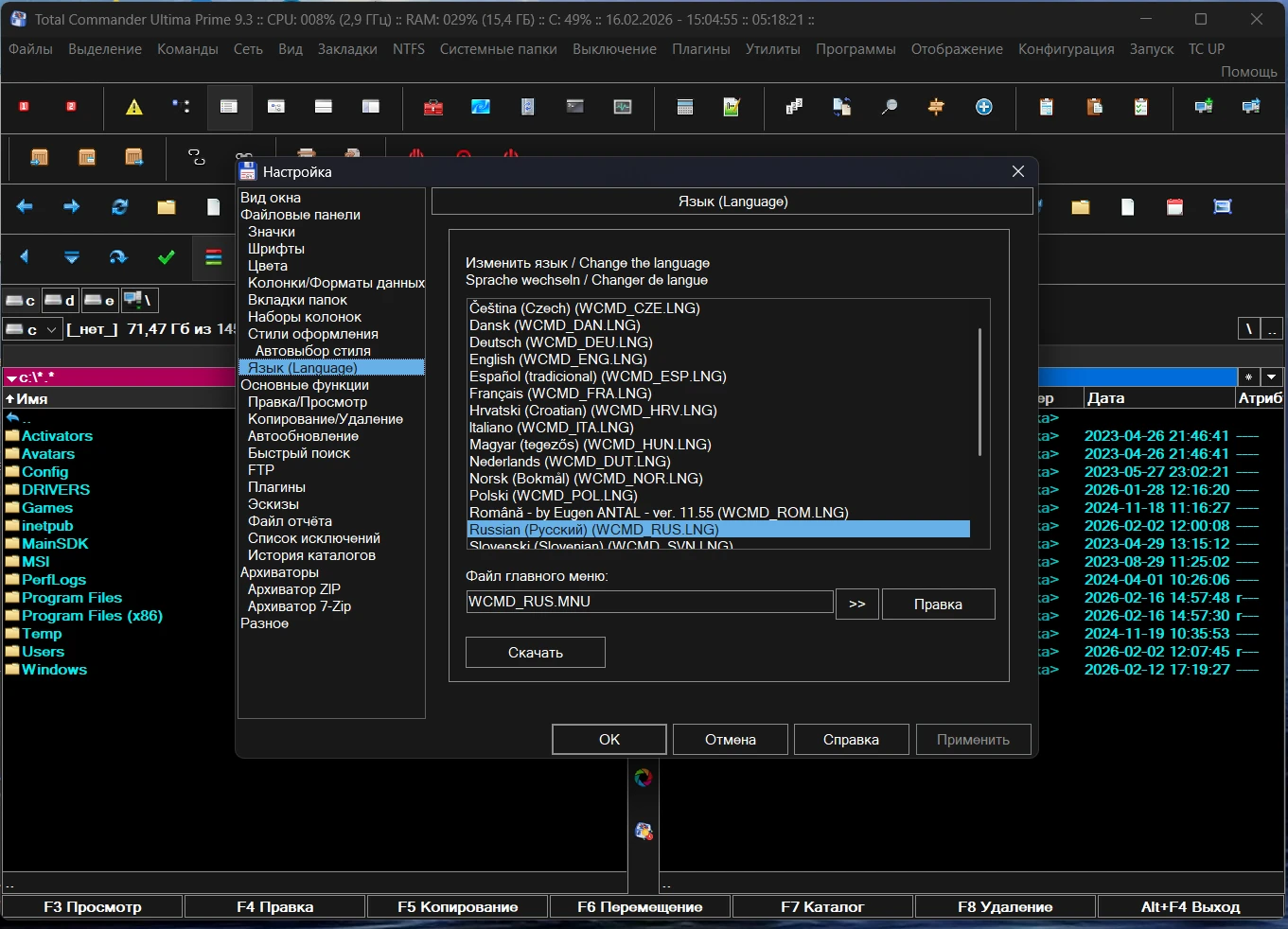Click the language list vertical scrollbar
This screenshot has width=1288, height=929.
coord(979,393)
